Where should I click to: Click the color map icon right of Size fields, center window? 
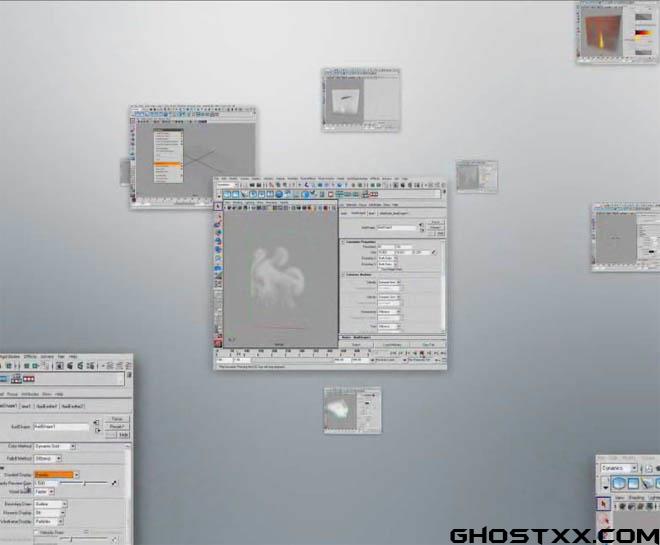coord(434,253)
